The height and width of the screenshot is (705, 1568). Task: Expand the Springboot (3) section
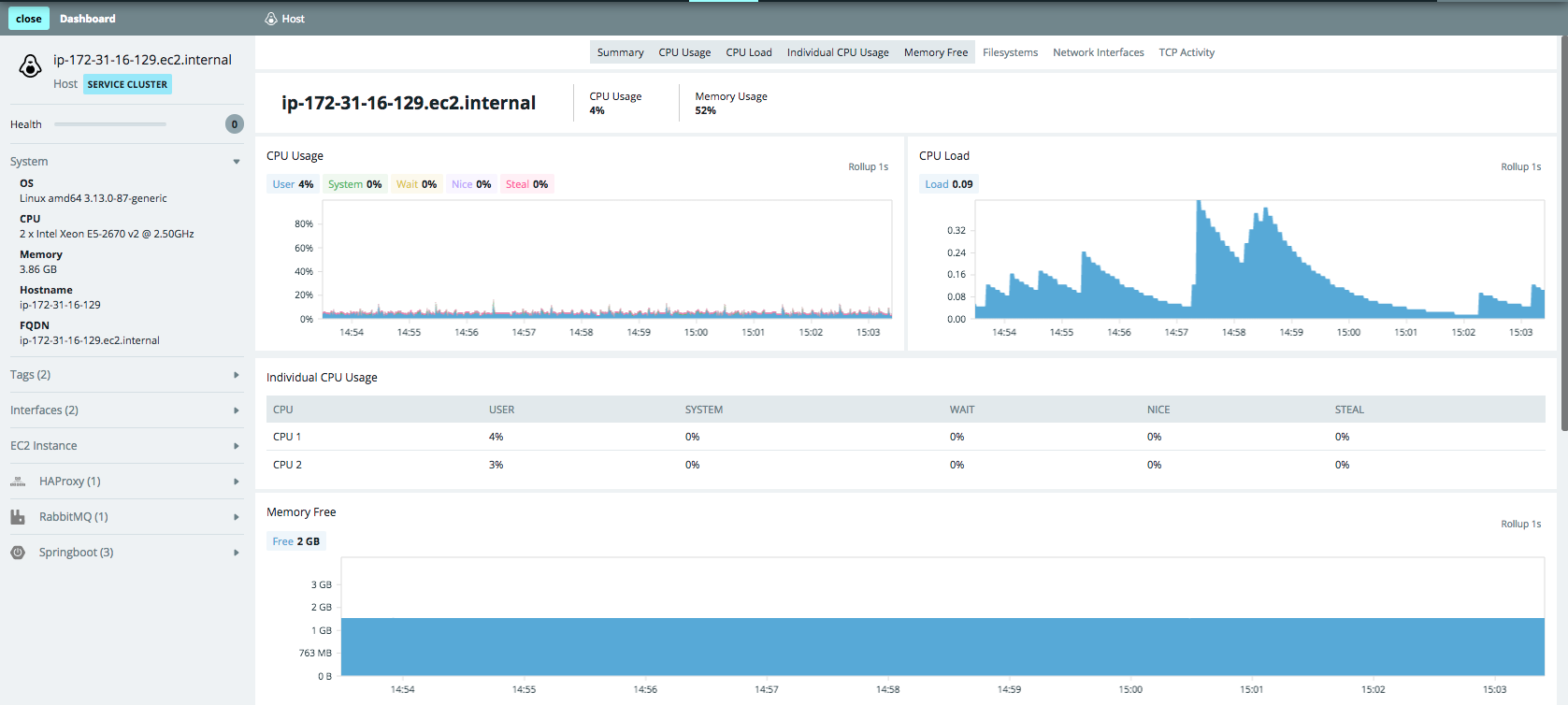tap(237, 553)
